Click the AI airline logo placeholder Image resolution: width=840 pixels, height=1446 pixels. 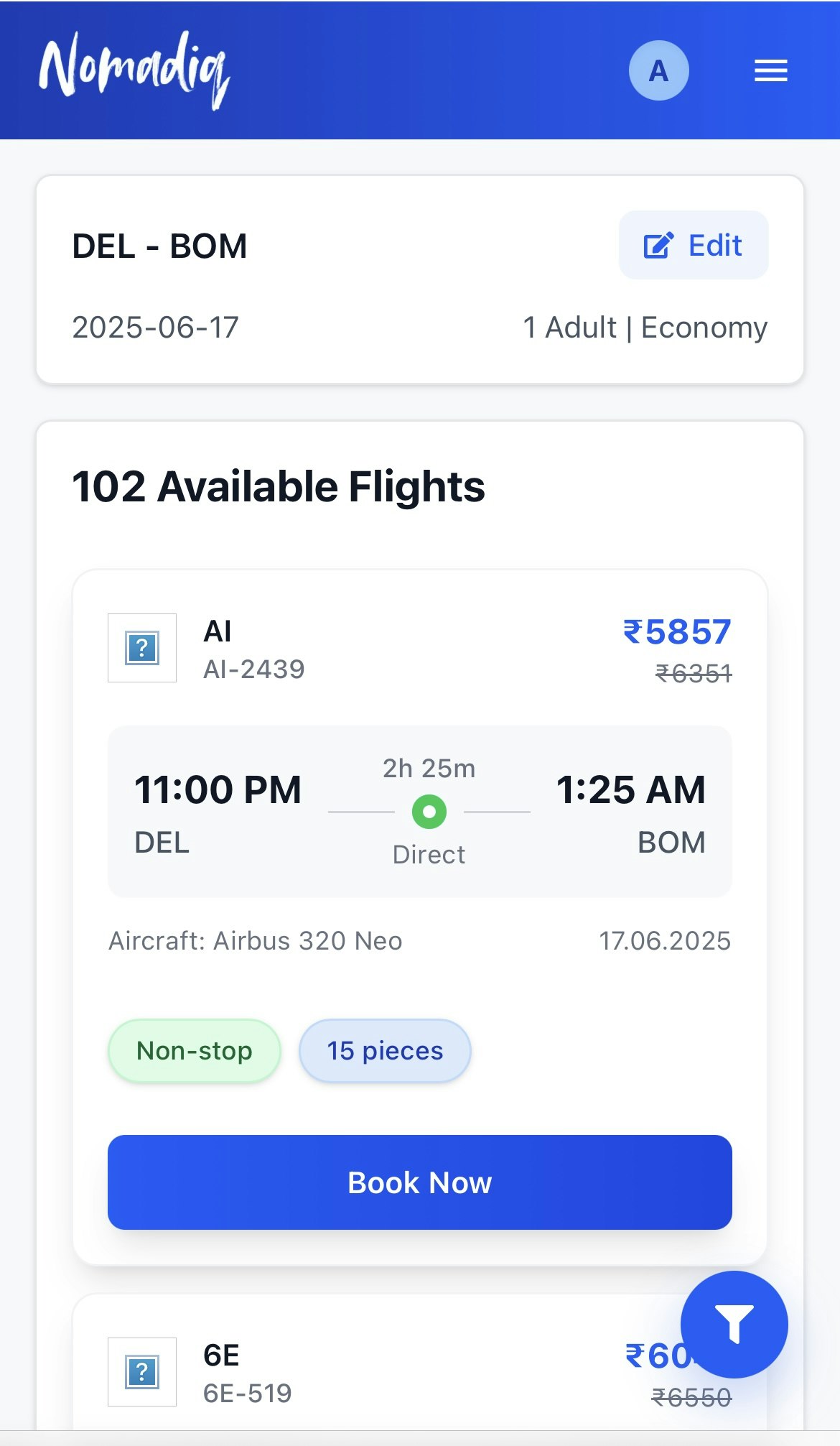[x=142, y=648]
